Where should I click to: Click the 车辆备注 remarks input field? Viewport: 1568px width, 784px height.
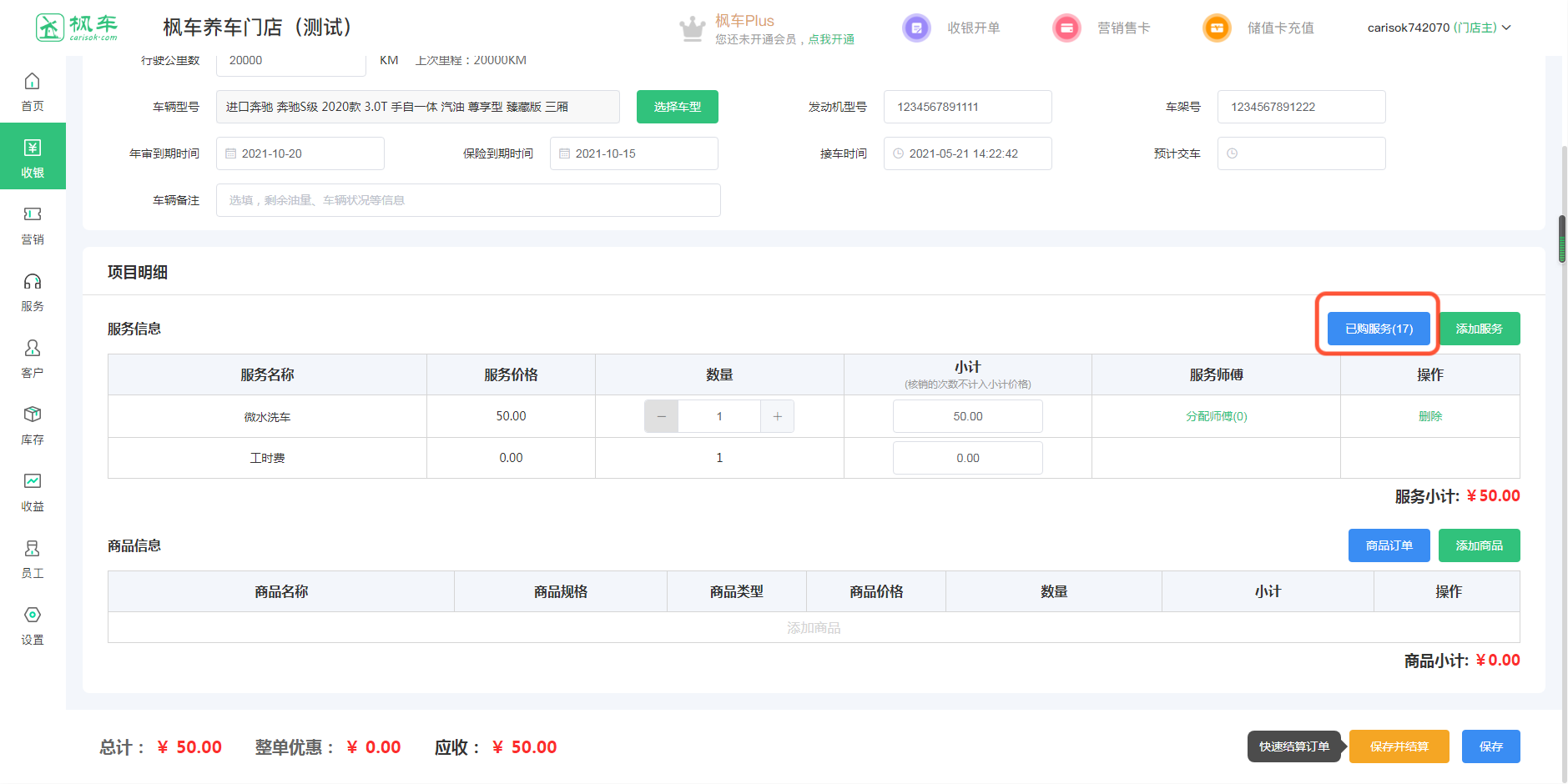click(468, 200)
